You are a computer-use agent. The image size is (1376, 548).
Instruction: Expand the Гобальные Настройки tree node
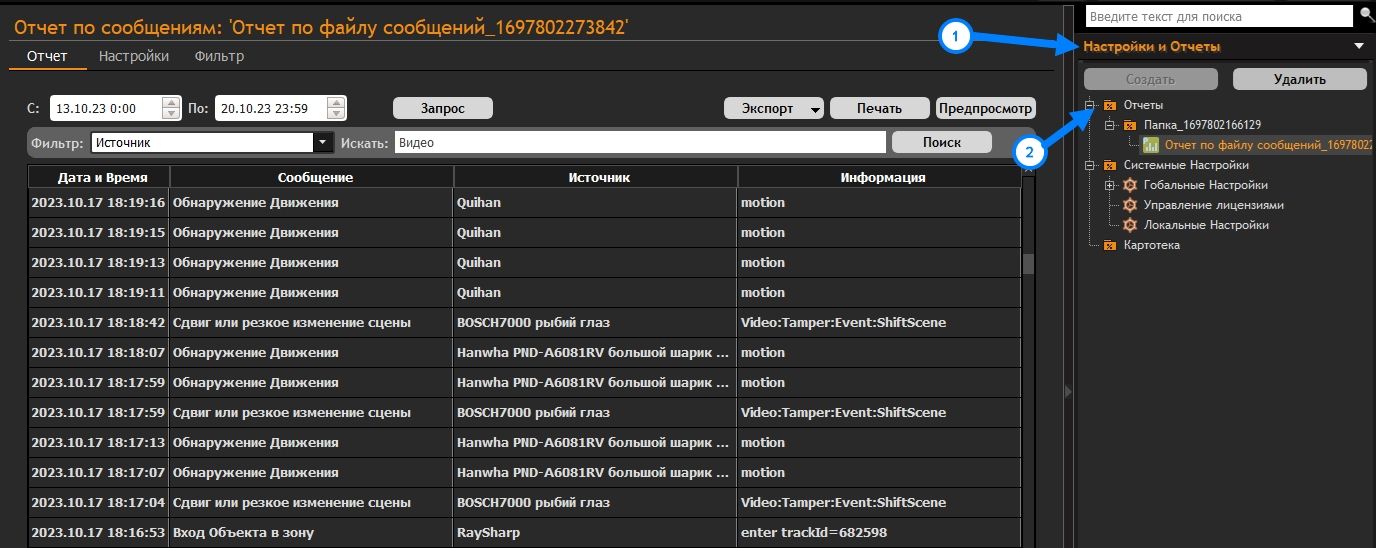point(1109,185)
